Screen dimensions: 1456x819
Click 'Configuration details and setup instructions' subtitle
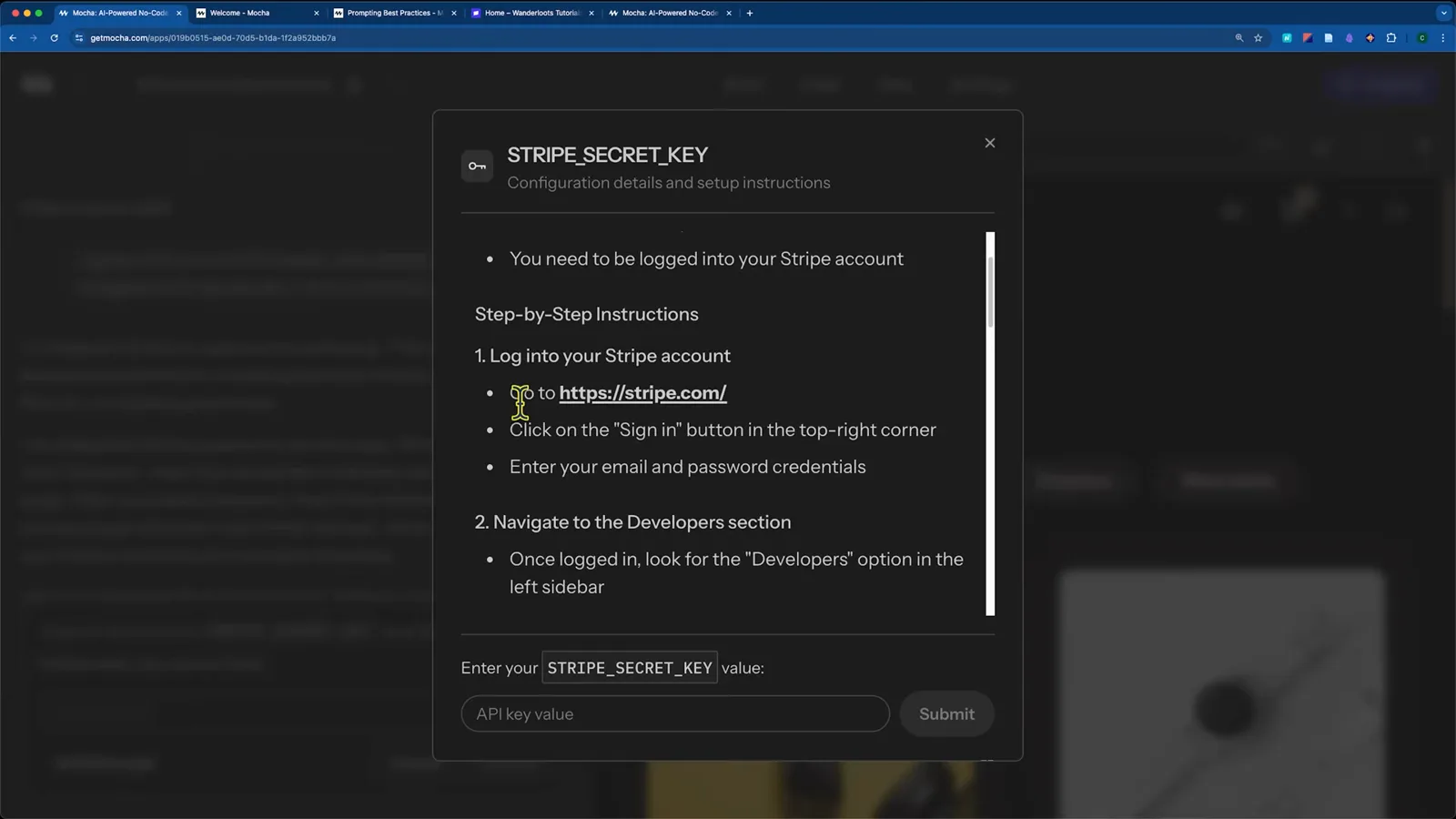pyautogui.click(x=669, y=183)
